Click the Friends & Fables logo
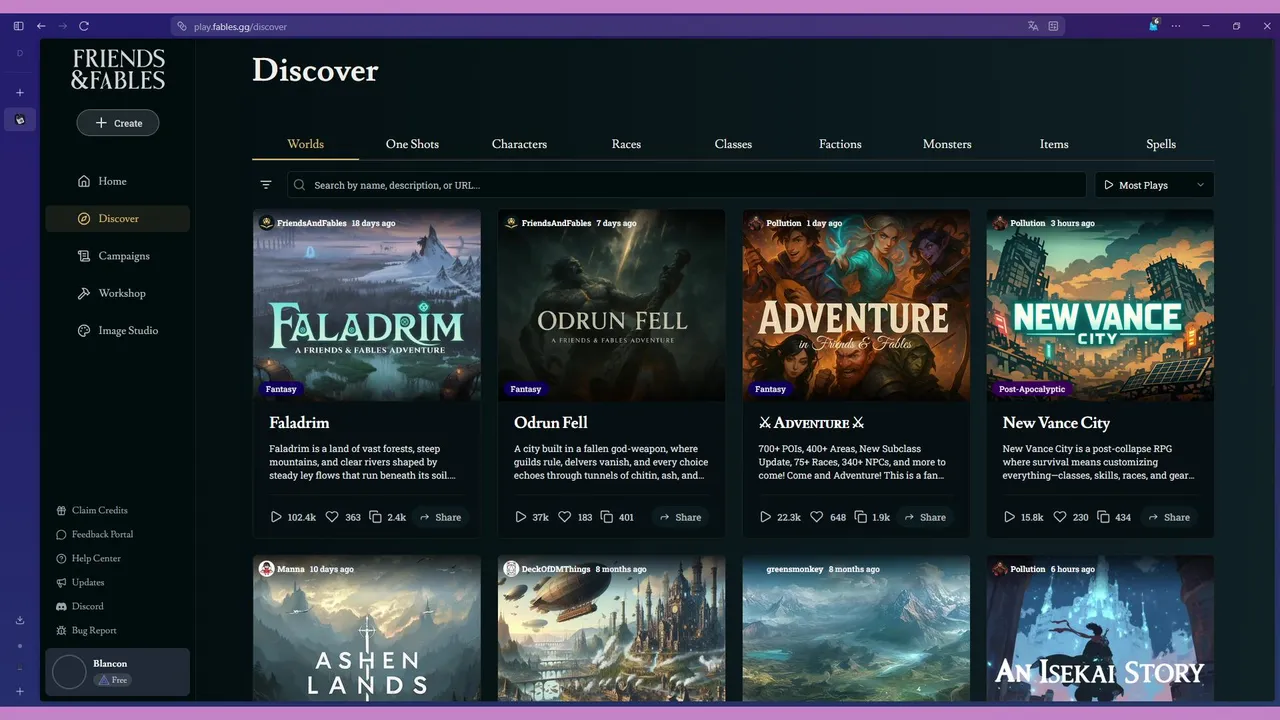Screen dimensions: 1280x720 tap(118, 69)
